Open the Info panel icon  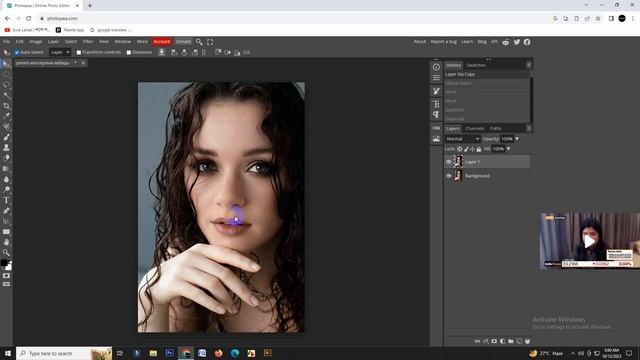tap(436, 67)
